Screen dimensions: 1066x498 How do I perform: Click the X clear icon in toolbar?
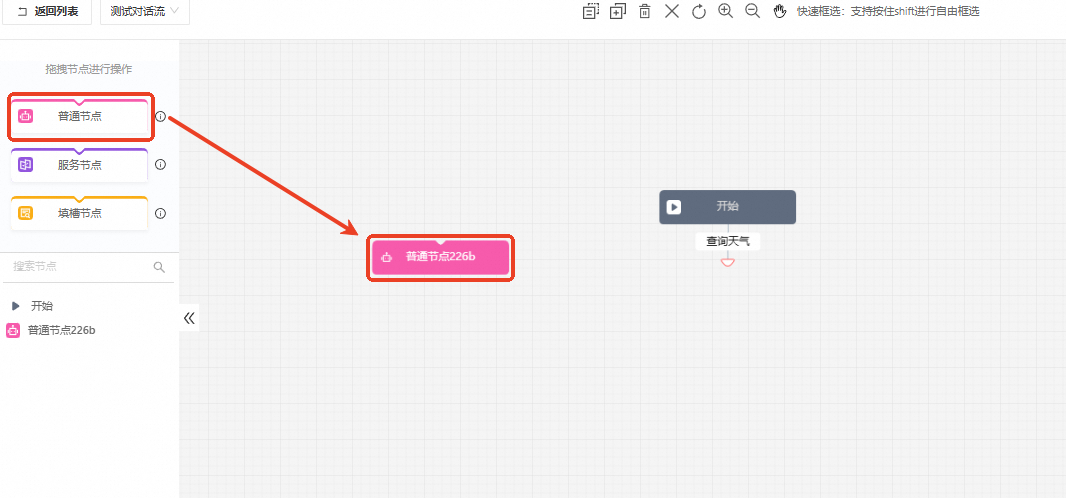(x=672, y=11)
